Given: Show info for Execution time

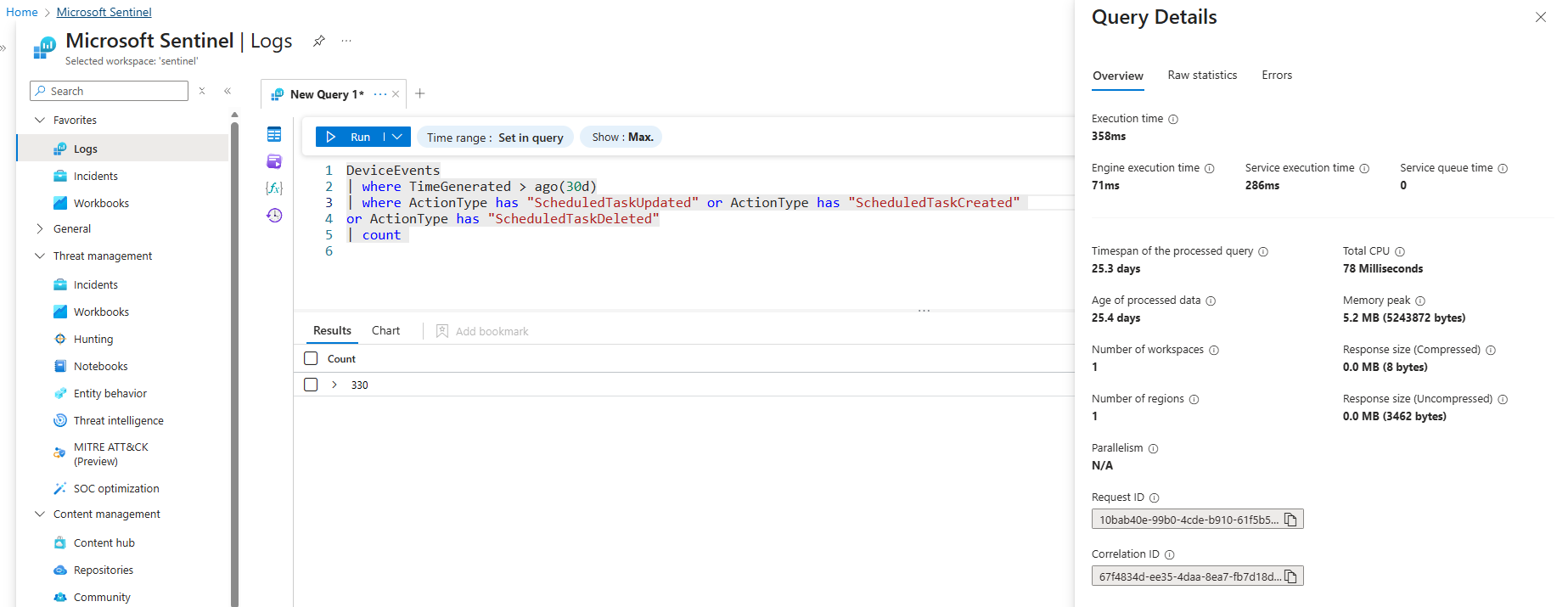Looking at the screenshot, I should pyautogui.click(x=1173, y=120).
